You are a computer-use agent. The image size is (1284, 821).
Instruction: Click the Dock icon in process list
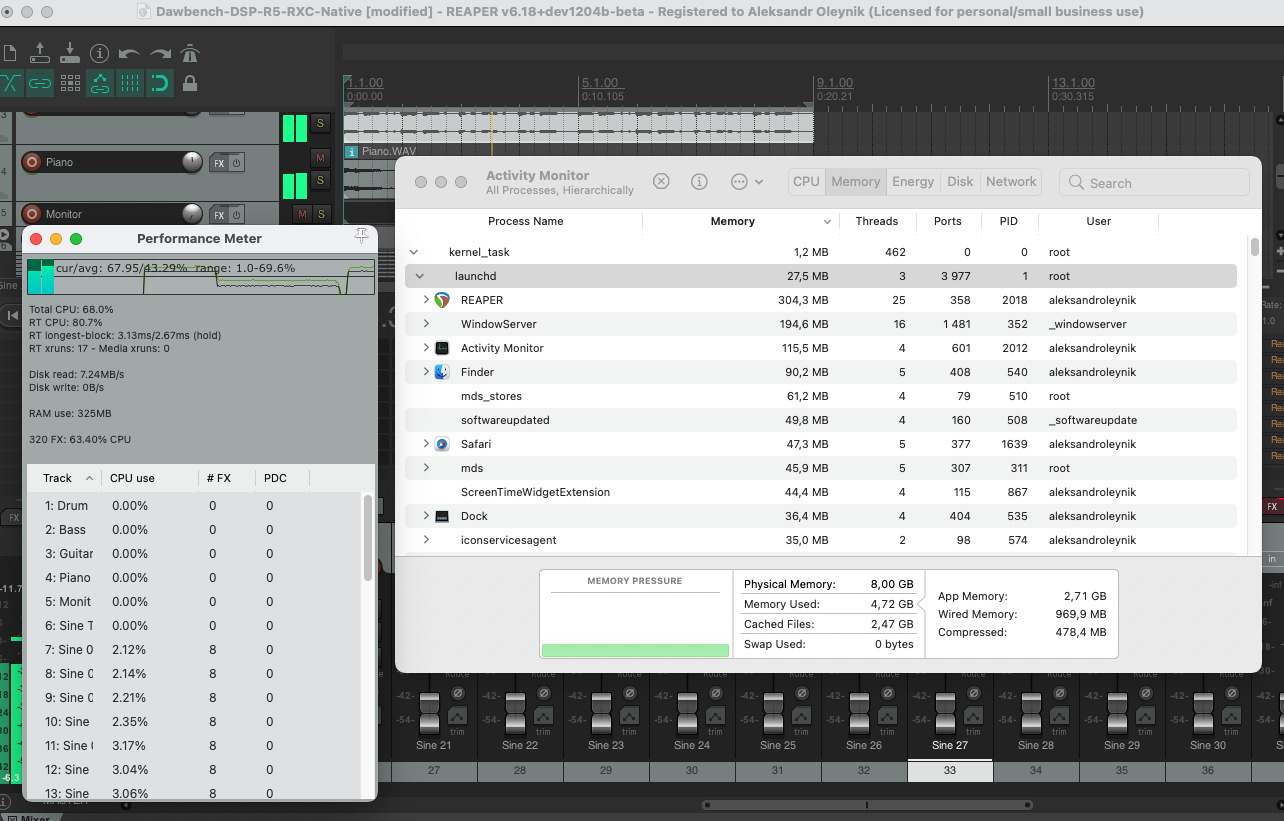pos(442,516)
